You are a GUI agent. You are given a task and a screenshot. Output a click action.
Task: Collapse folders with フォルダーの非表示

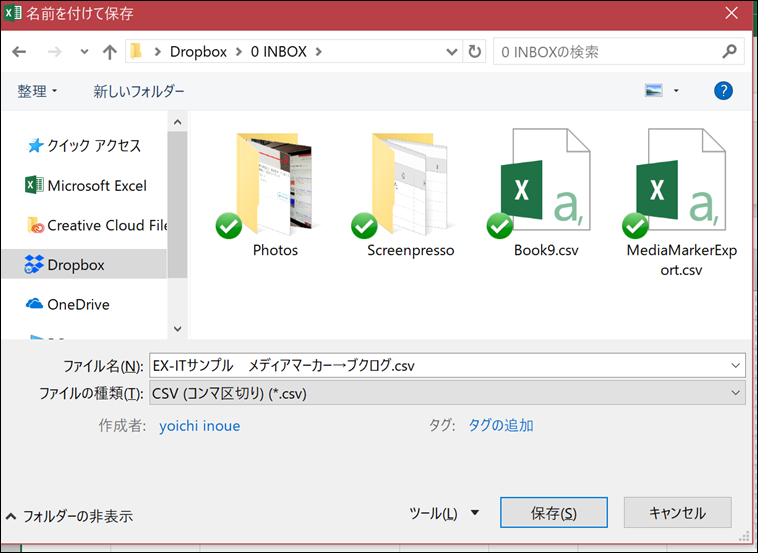69,516
